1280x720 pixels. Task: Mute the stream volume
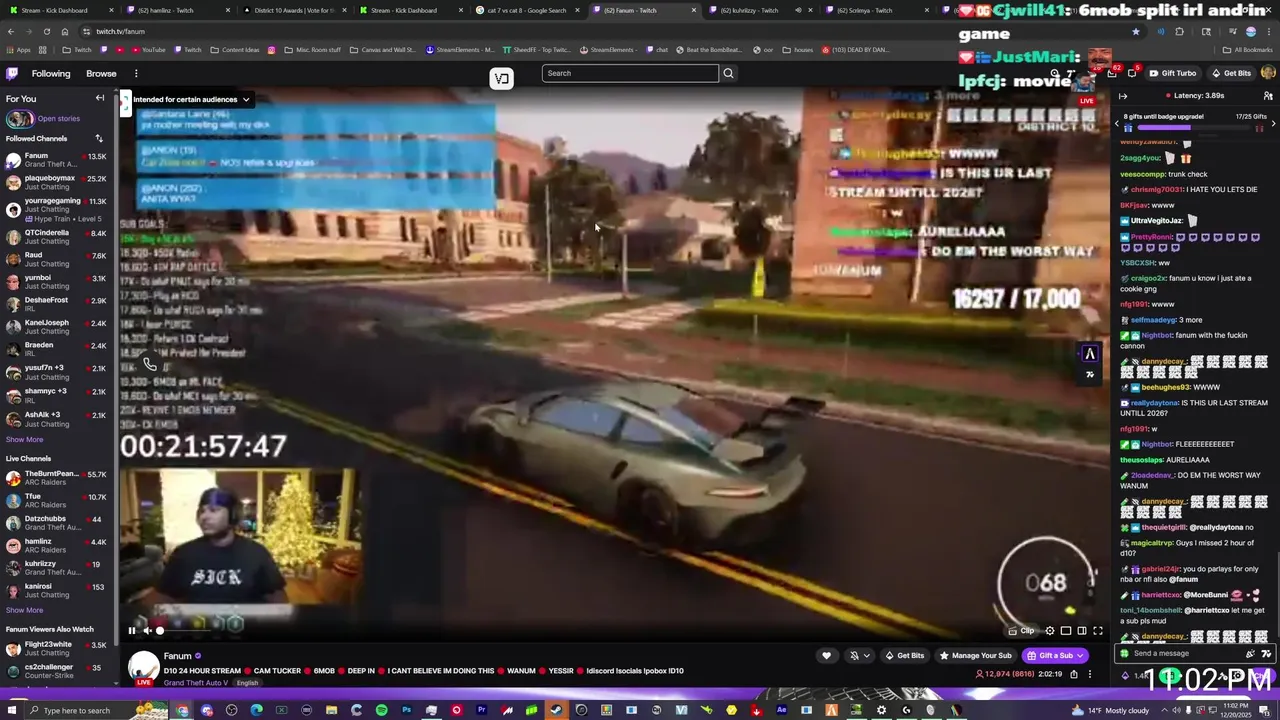(147, 631)
